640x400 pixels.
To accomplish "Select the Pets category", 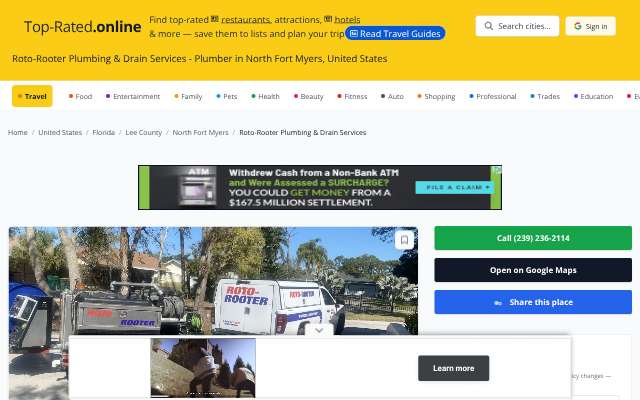I will point(227,96).
